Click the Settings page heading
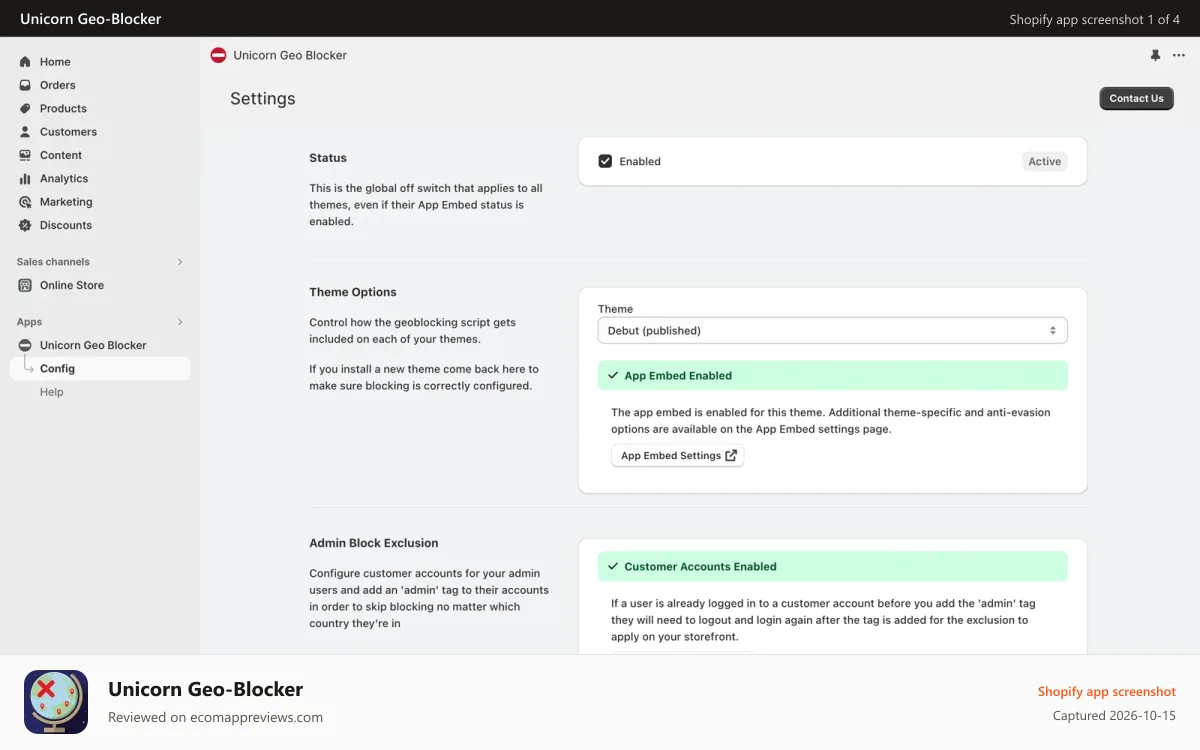The width and height of the screenshot is (1200, 750). tap(263, 98)
